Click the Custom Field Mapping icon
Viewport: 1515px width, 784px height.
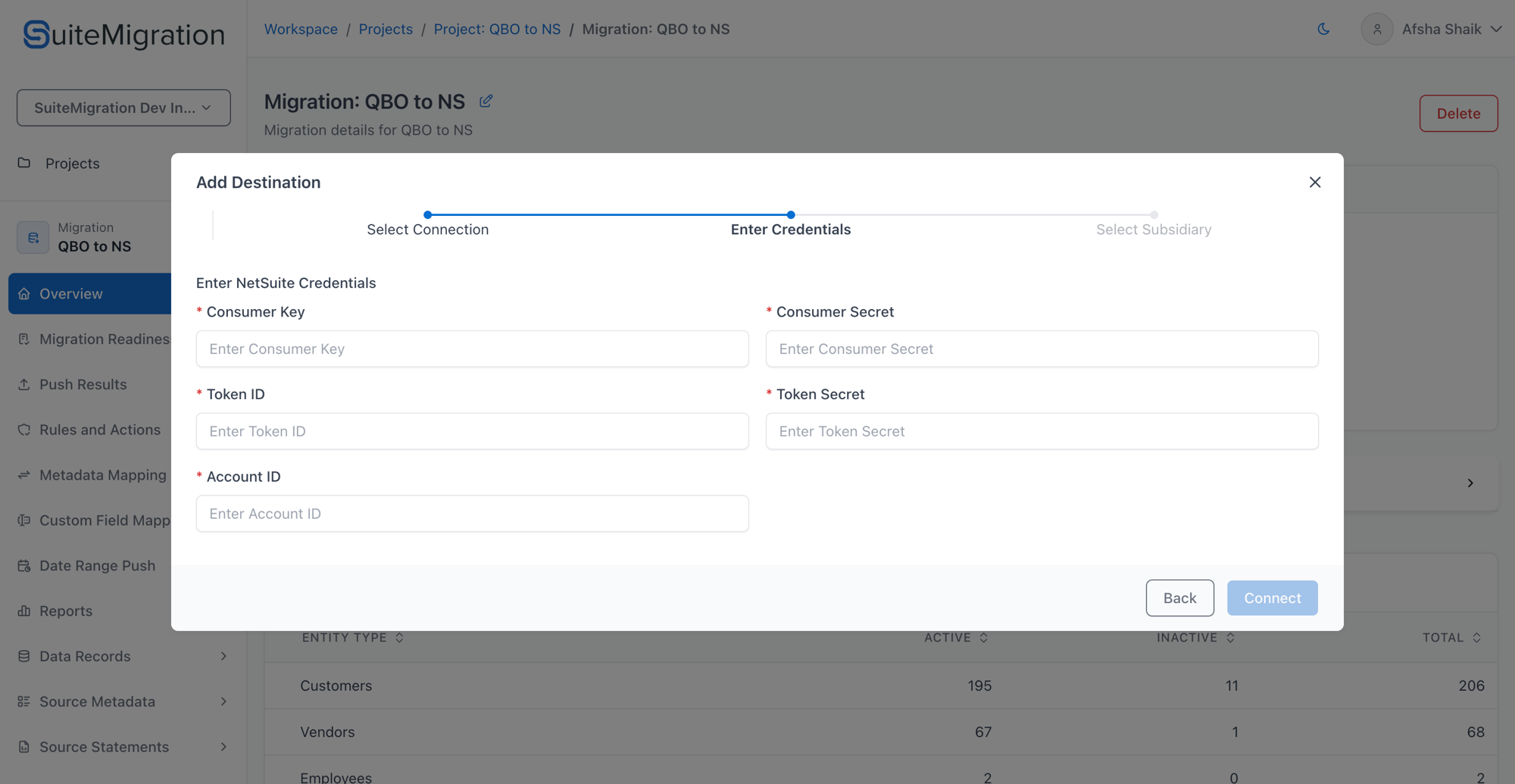click(x=24, y=520)
